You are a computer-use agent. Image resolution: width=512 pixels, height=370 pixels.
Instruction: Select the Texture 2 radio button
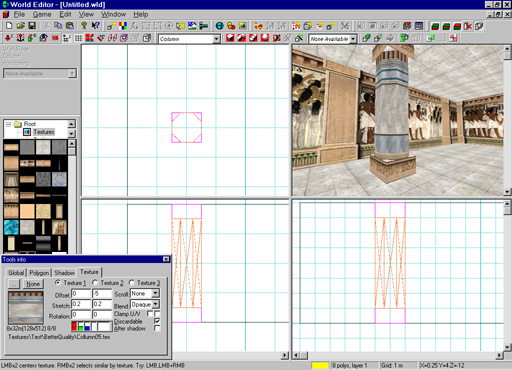(95, 282)
